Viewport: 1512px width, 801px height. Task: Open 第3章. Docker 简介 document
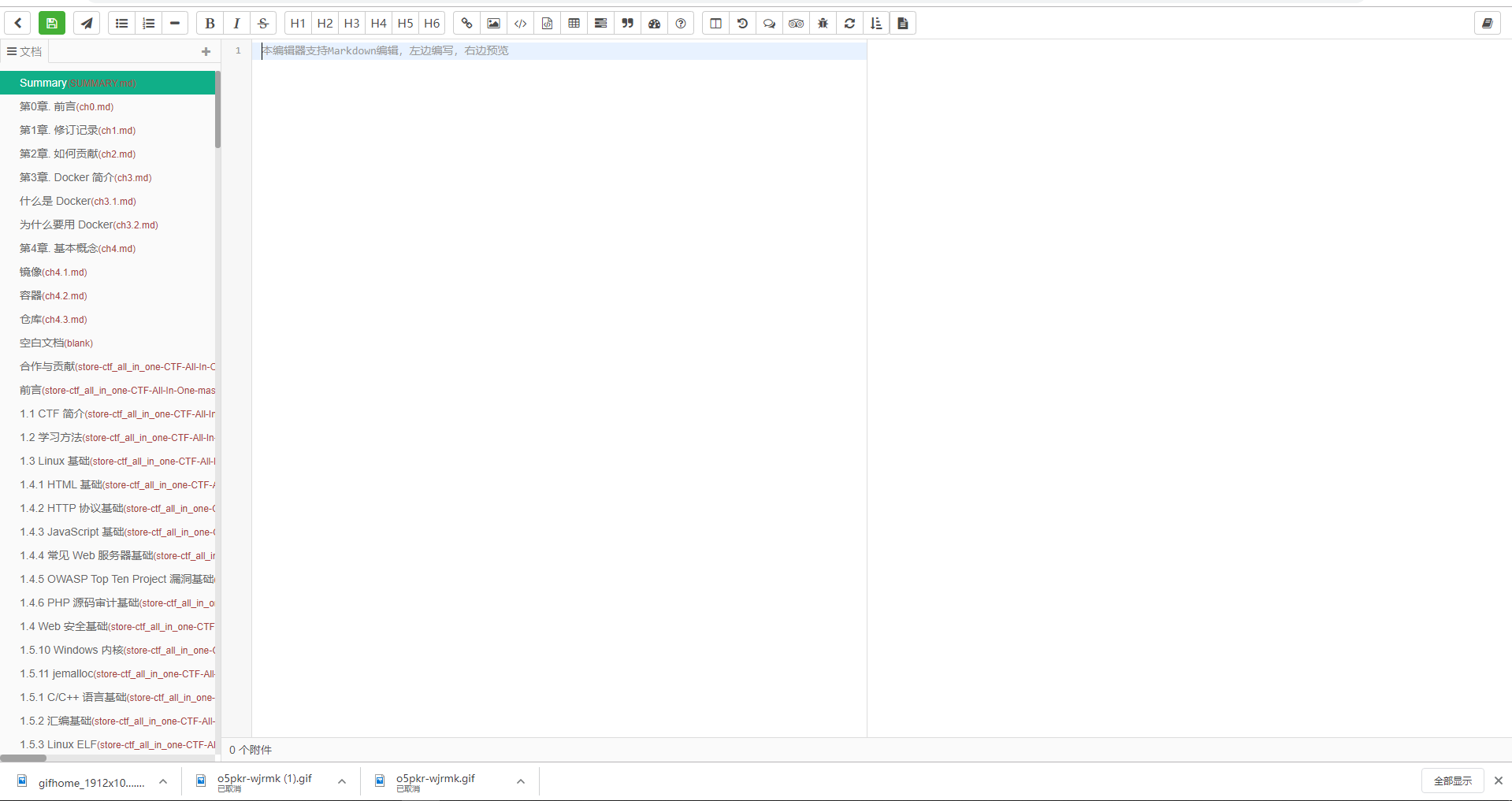point(107,177)
